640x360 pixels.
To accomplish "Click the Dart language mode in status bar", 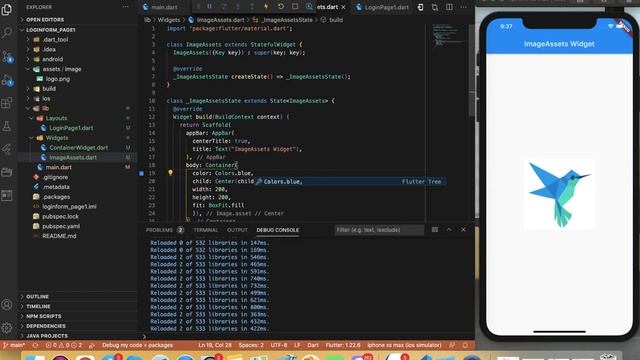I will (313, 345).
